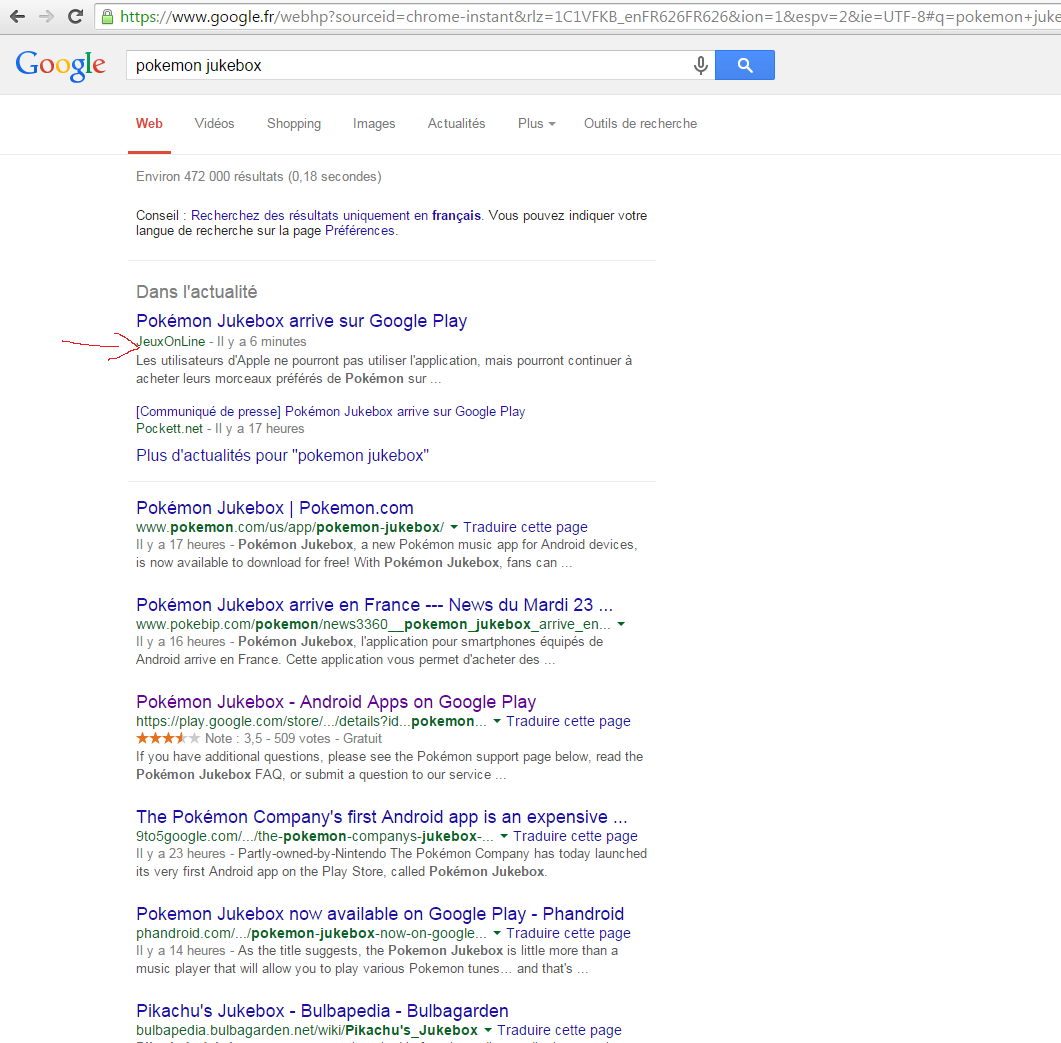The image size is (1061, 1043).
Task: Translate the phandroid.com result page
Action: [x=568, y=933]
